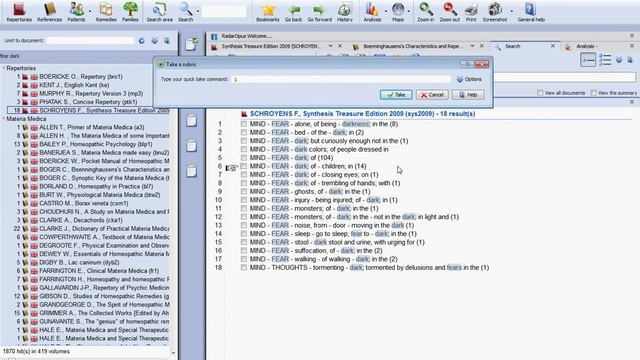Click the Screenshot camera icon
The height and width of the screenshot is (360, 640).
point(495,11)
